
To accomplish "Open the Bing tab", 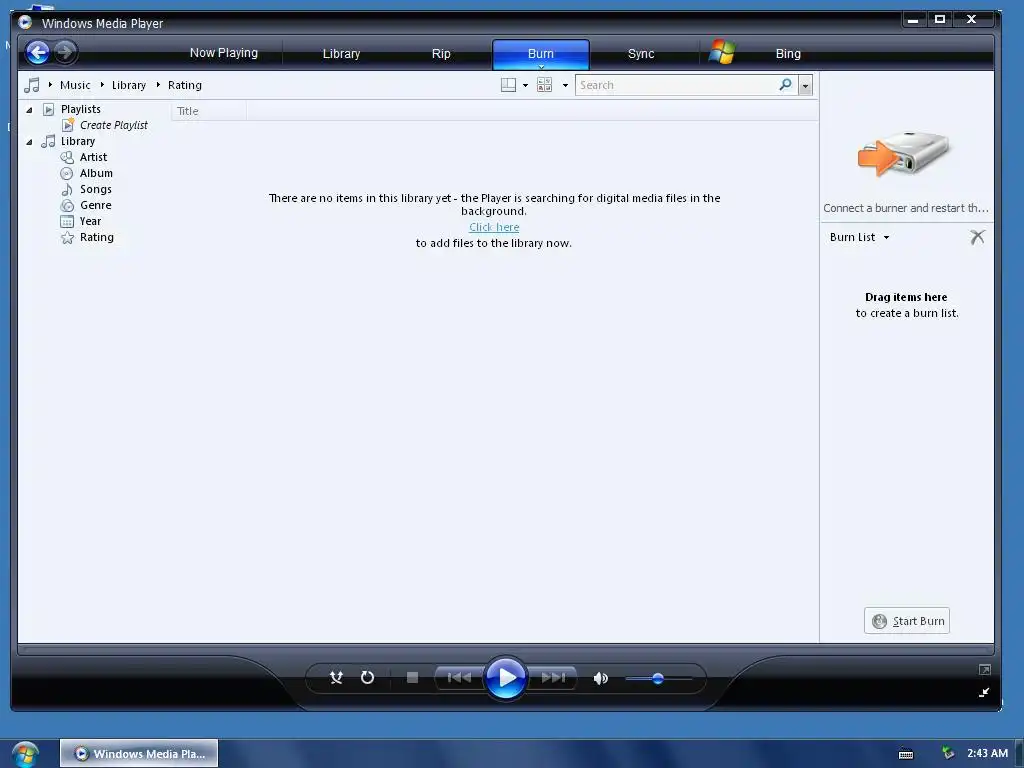I will coord(788,54).
